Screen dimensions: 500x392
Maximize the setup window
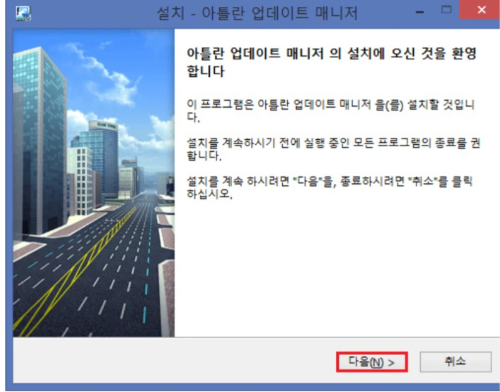pos(446,10)
